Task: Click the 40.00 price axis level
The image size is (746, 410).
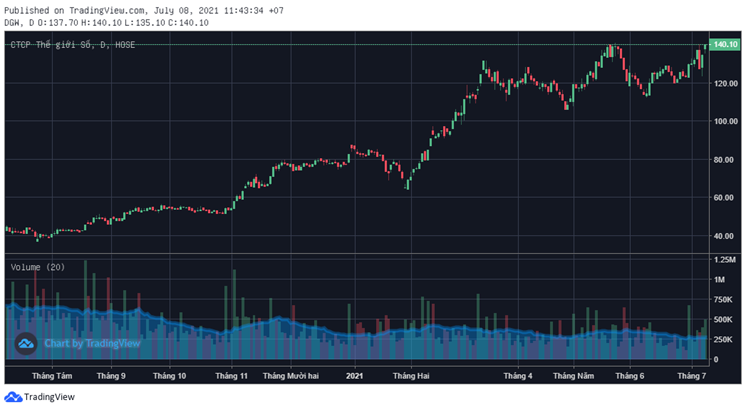Action: (722, 236)
